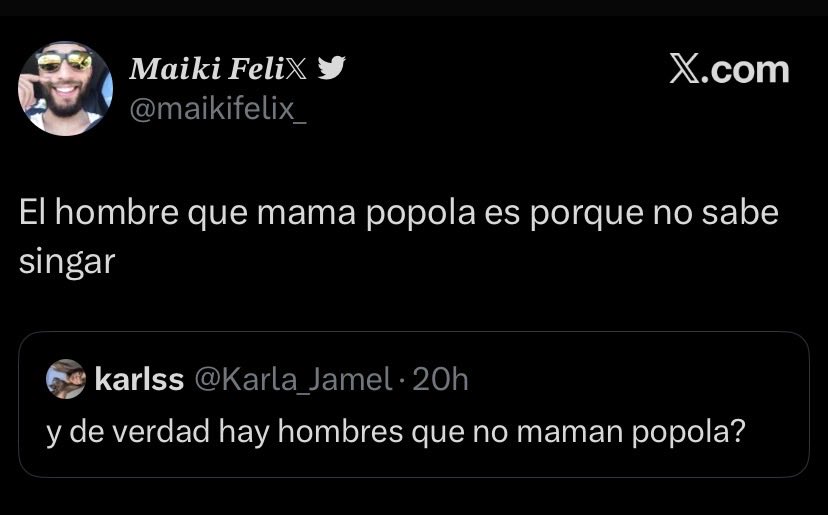
Task: Open the @Karla_Jamel handle
Action: pos(294,379)
